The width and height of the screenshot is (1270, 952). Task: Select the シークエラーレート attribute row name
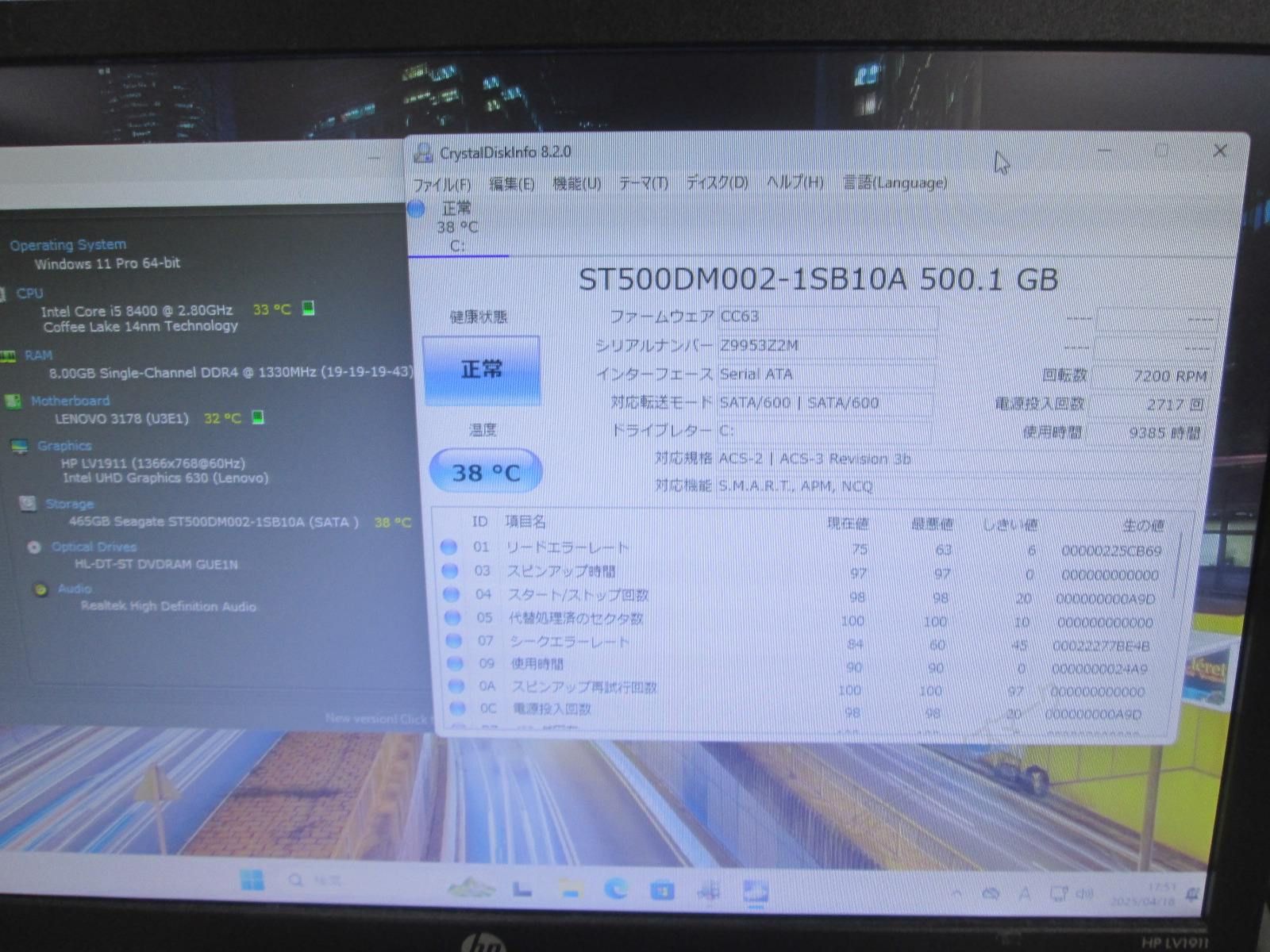point(570,641)
